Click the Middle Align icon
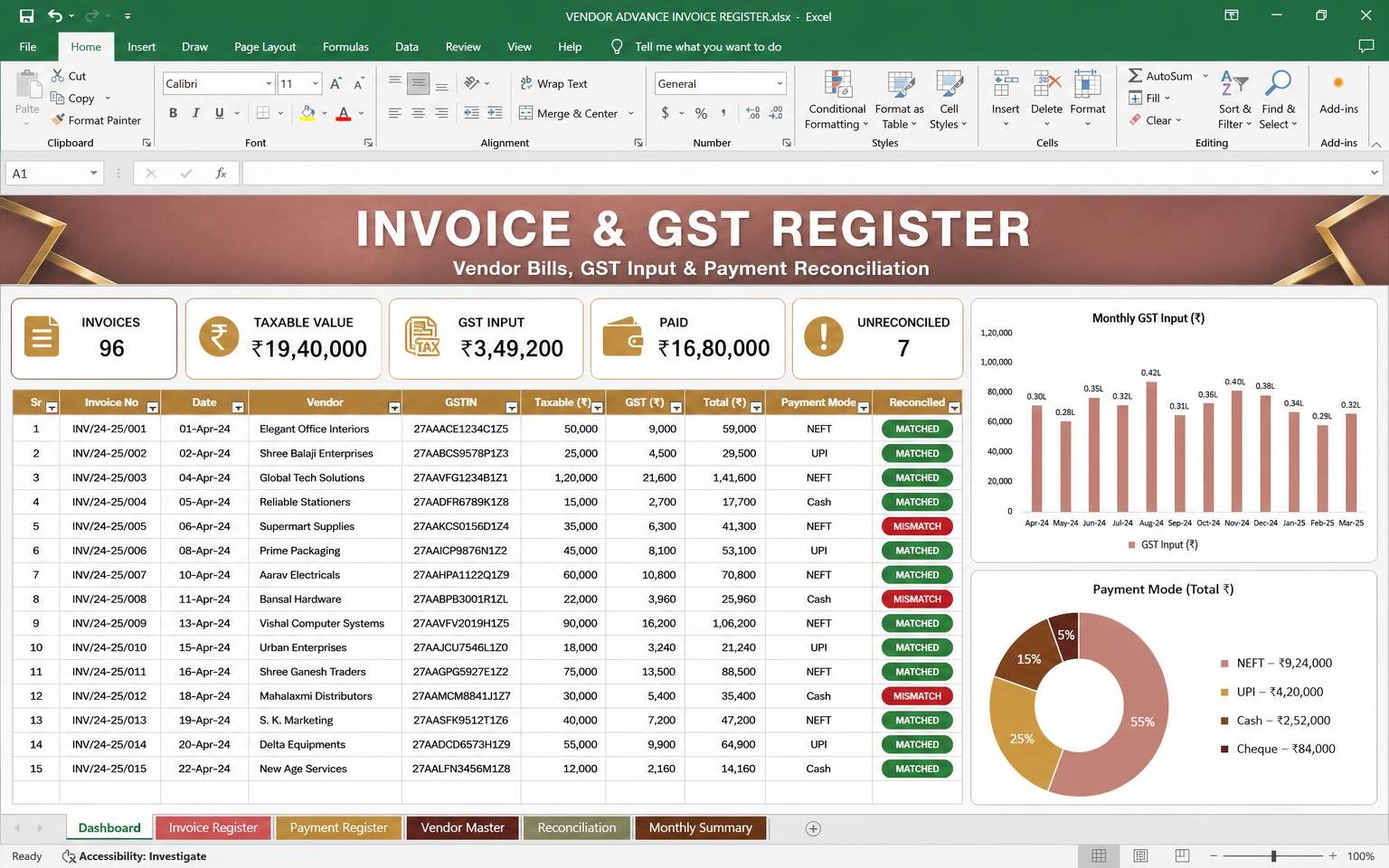The width and height of the screenshot is (1389, 868). [x=418, y=83]
